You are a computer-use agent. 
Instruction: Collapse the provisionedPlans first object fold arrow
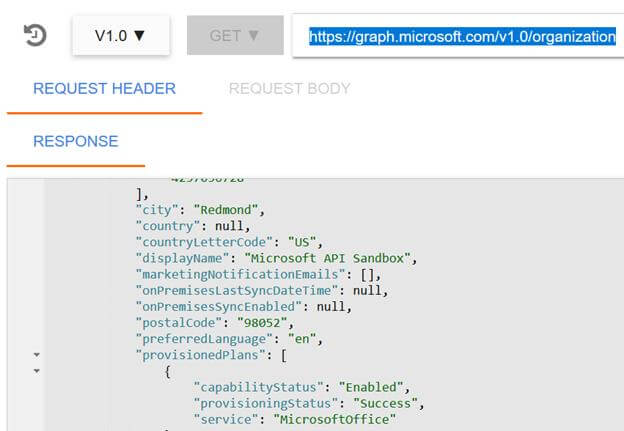pyautogui.click(x=37, y=371)
